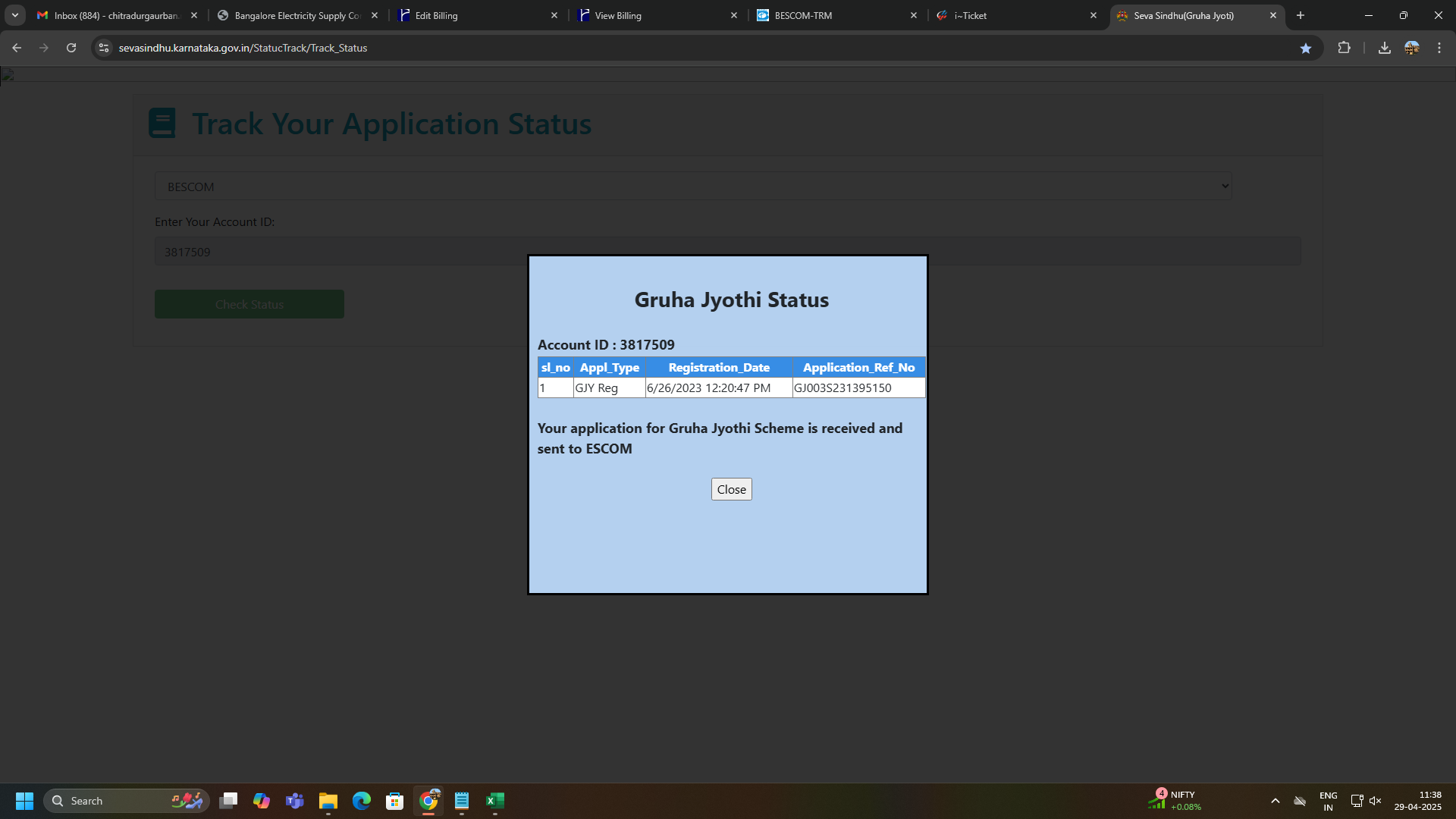Focus the Account ID input field
Viewport: 1456px width, 819px height.
[x=728, y=251]
